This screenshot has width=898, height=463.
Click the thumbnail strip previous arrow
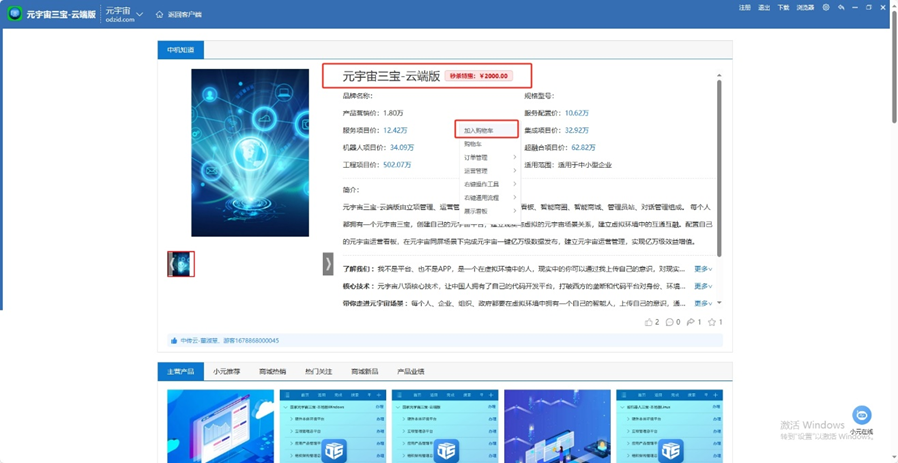(171, 264)
